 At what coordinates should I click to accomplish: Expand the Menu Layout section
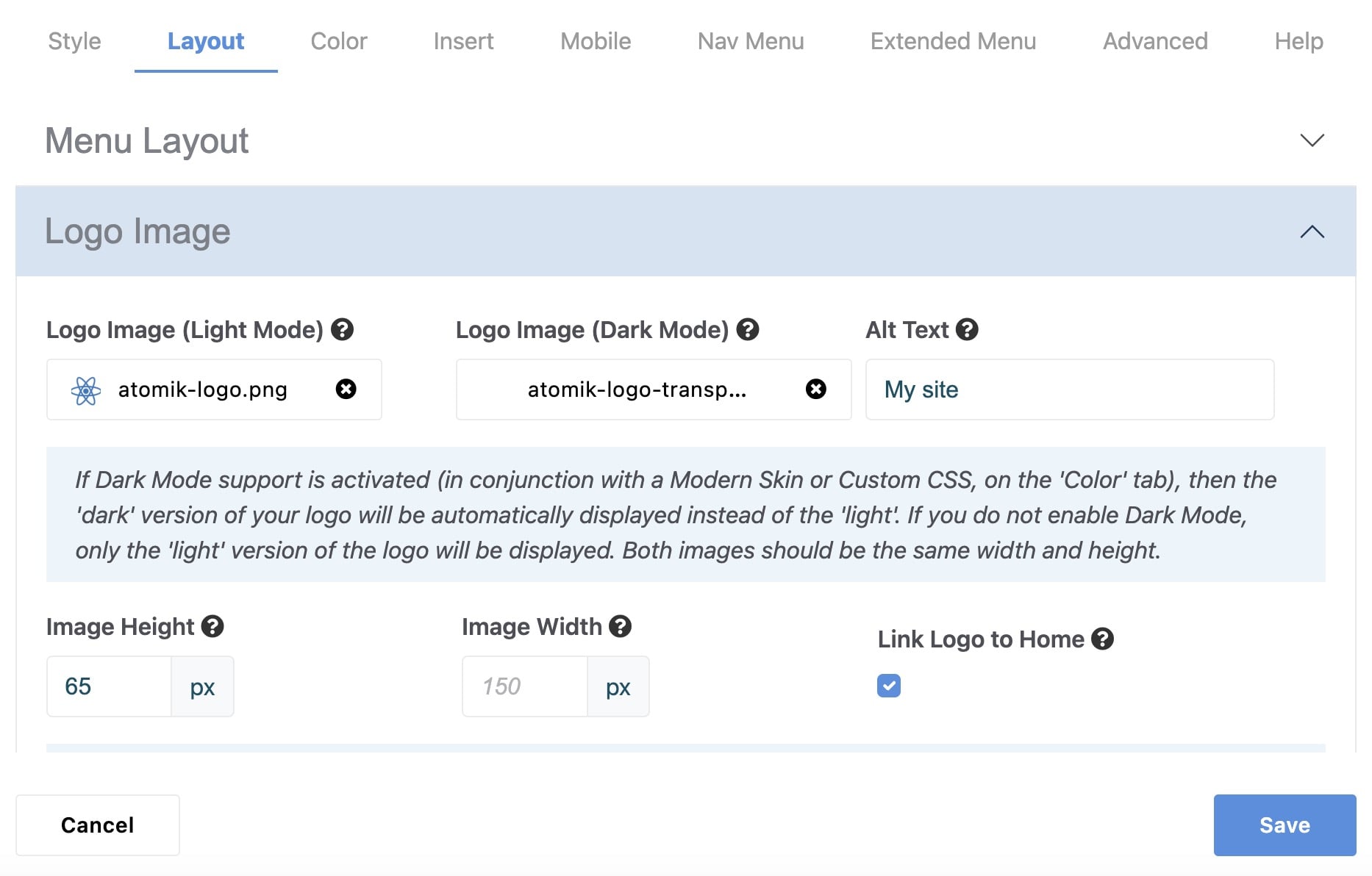point(1312,140)
